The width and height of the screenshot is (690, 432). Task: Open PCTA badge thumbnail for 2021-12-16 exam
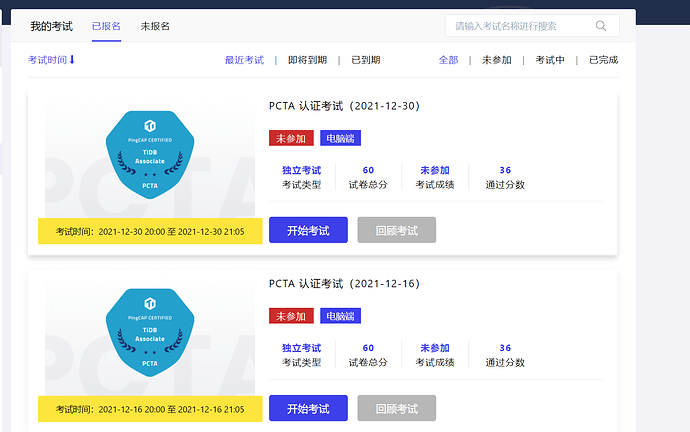[150, 333]
